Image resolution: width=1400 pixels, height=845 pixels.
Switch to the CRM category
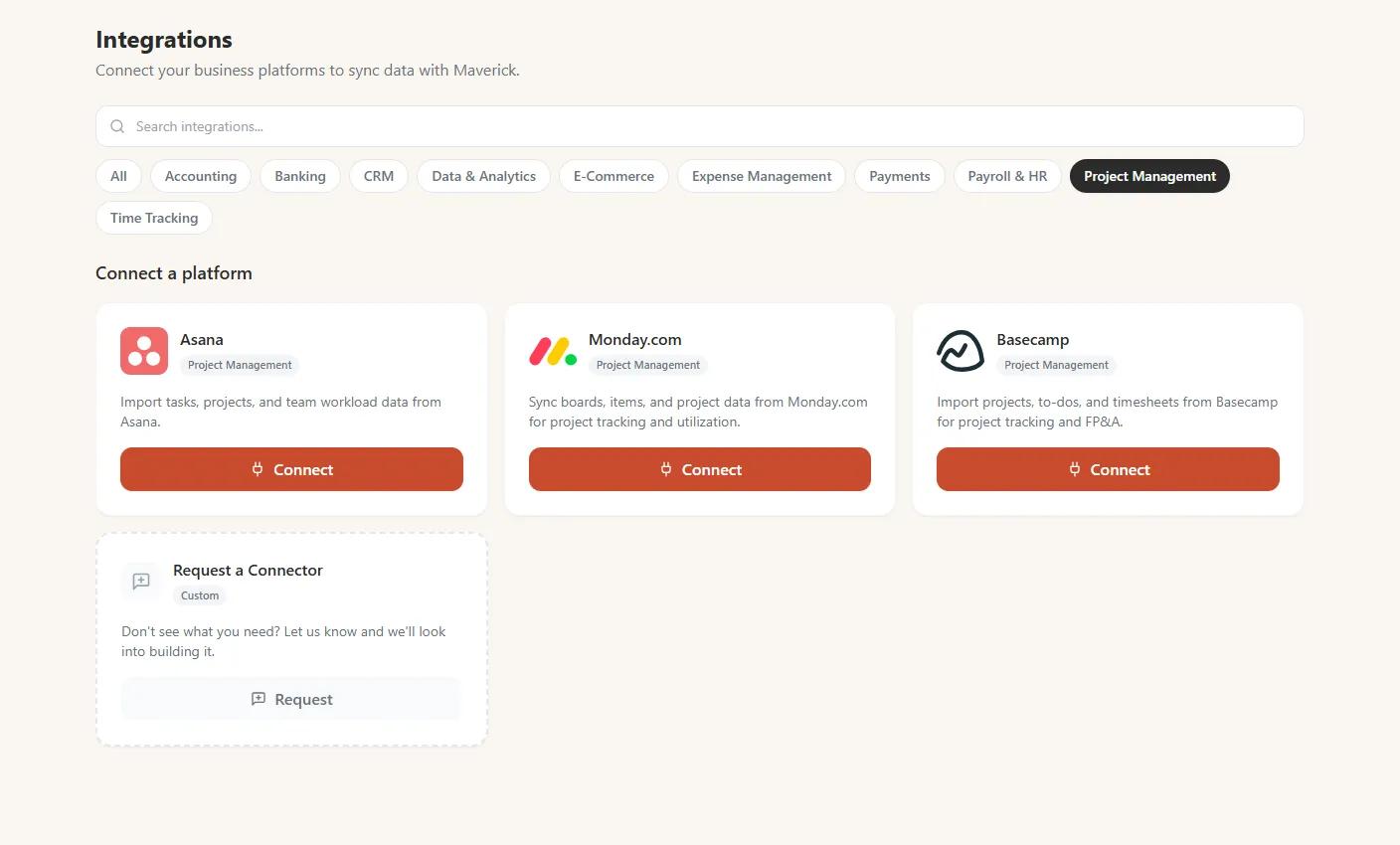pos(379,176)
